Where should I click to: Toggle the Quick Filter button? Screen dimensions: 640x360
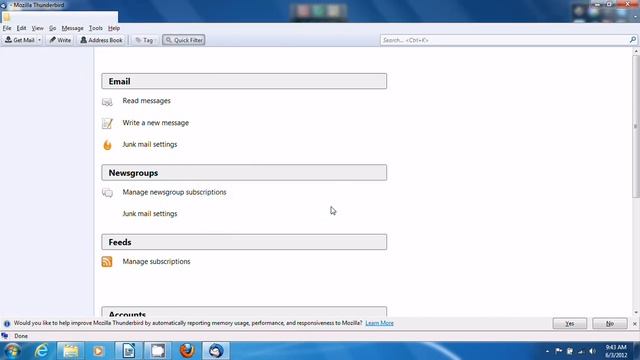tap(184, 40)
